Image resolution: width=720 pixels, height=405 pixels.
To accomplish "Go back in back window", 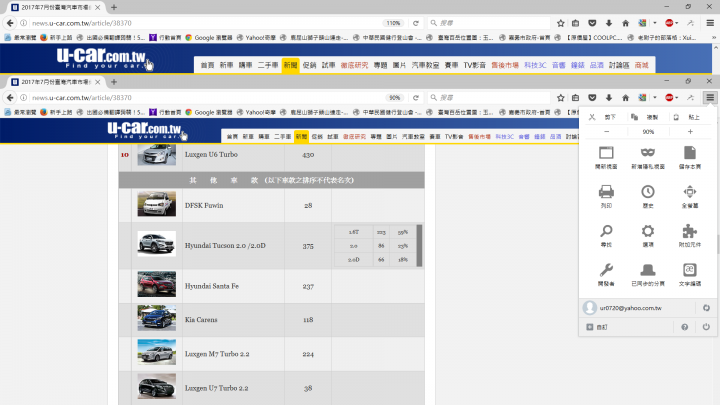I will coord(10,22).
